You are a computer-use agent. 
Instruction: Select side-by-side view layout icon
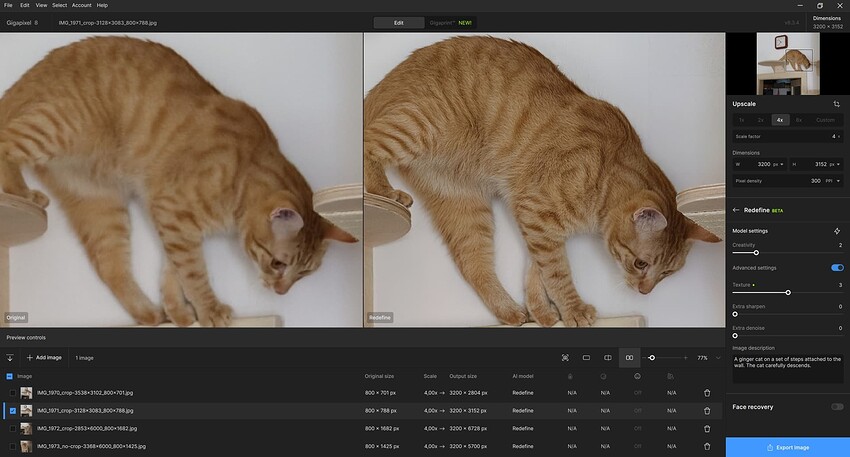coord(629,358)
